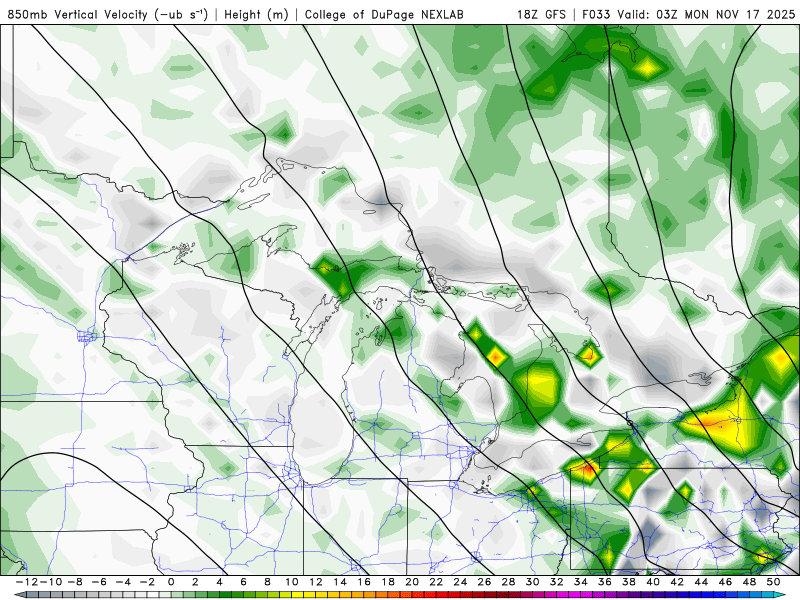Select the 'F033' forecast hour text
The height and width of the screenshot is (600, 800).
pos(597,14)
